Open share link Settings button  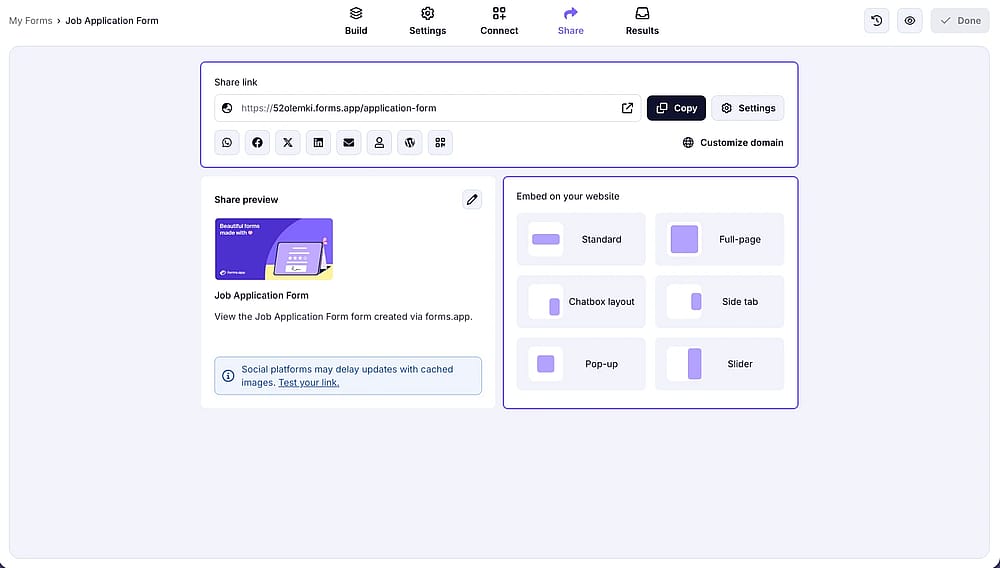[x=748, y=108]
